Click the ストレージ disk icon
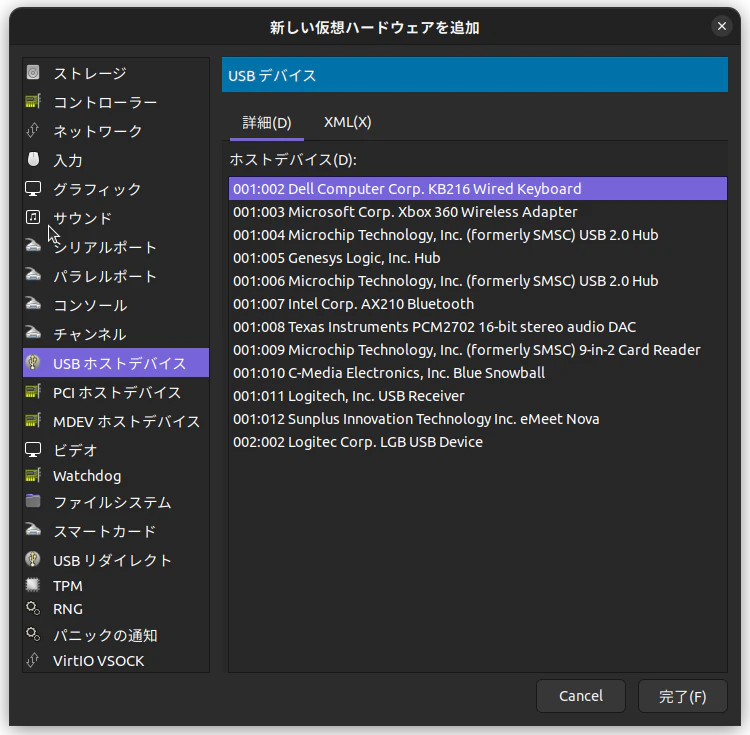 click(33, 73)
